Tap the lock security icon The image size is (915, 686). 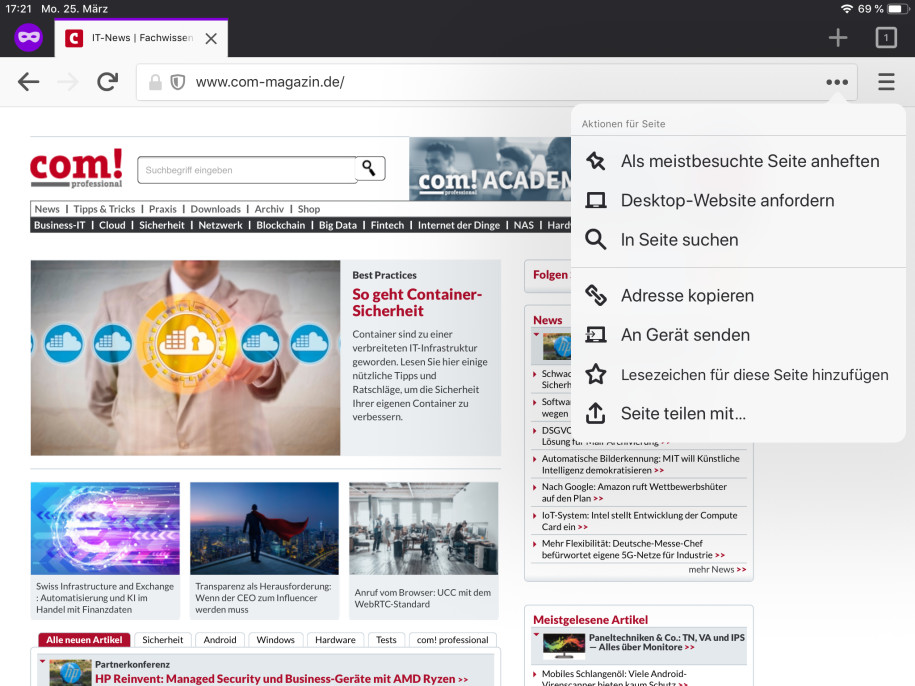pos(155,82)
